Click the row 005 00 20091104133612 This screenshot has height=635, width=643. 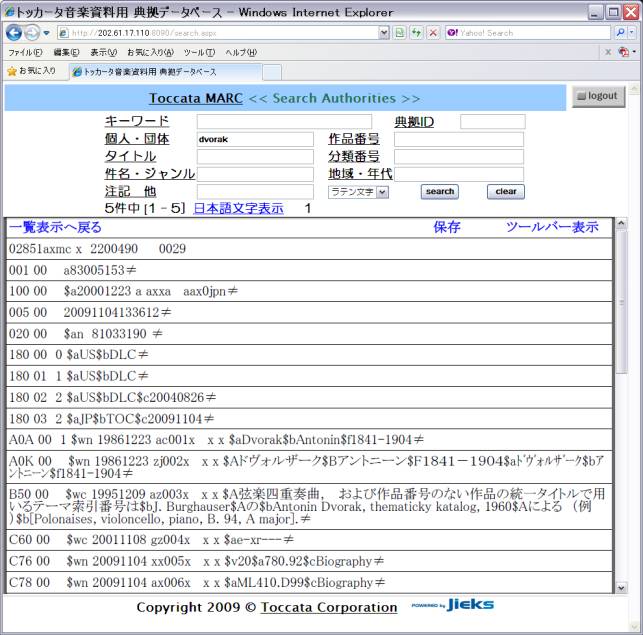click(x=309, y=313)
